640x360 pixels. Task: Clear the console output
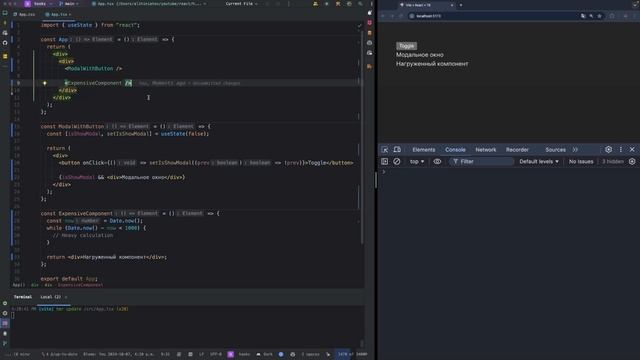(397, 162)
